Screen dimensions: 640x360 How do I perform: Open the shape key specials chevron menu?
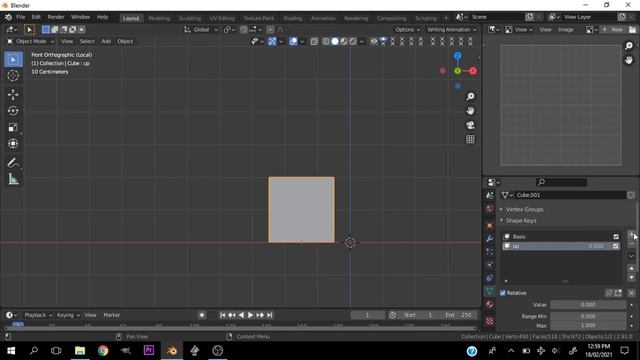tap(631, 256)
